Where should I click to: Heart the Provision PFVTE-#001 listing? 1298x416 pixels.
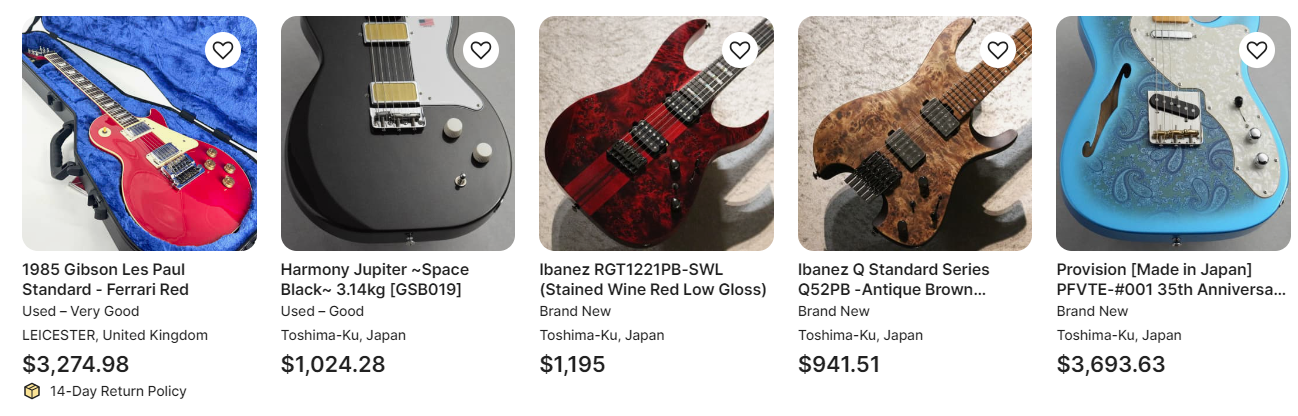1257,50
